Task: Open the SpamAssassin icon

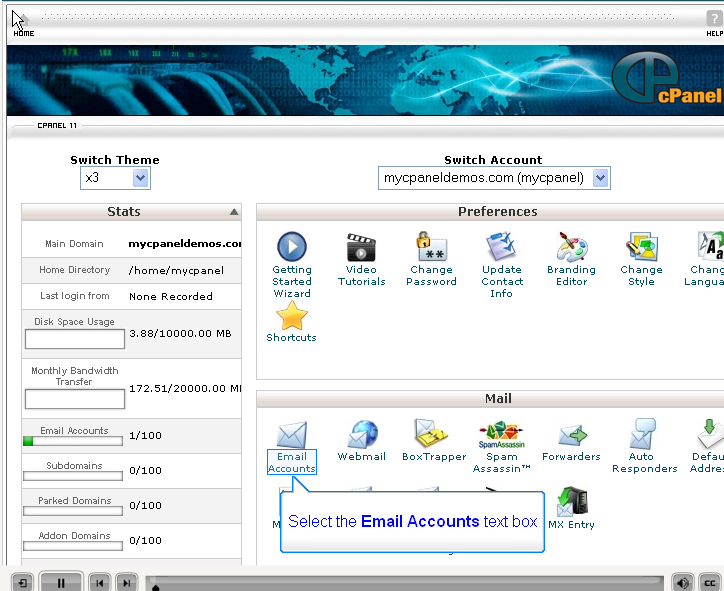Action: [x=501, y=434]
